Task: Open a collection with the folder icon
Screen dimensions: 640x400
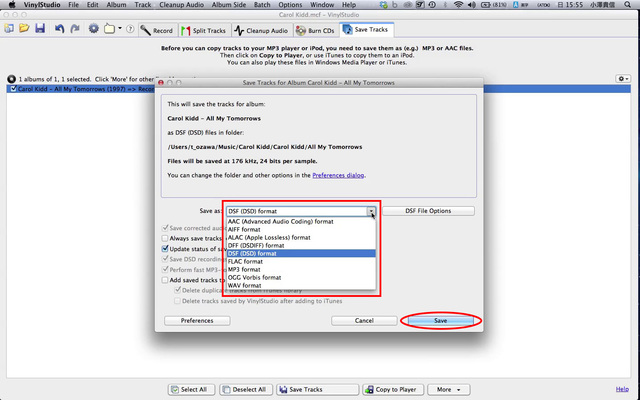Action: [24, 29]
